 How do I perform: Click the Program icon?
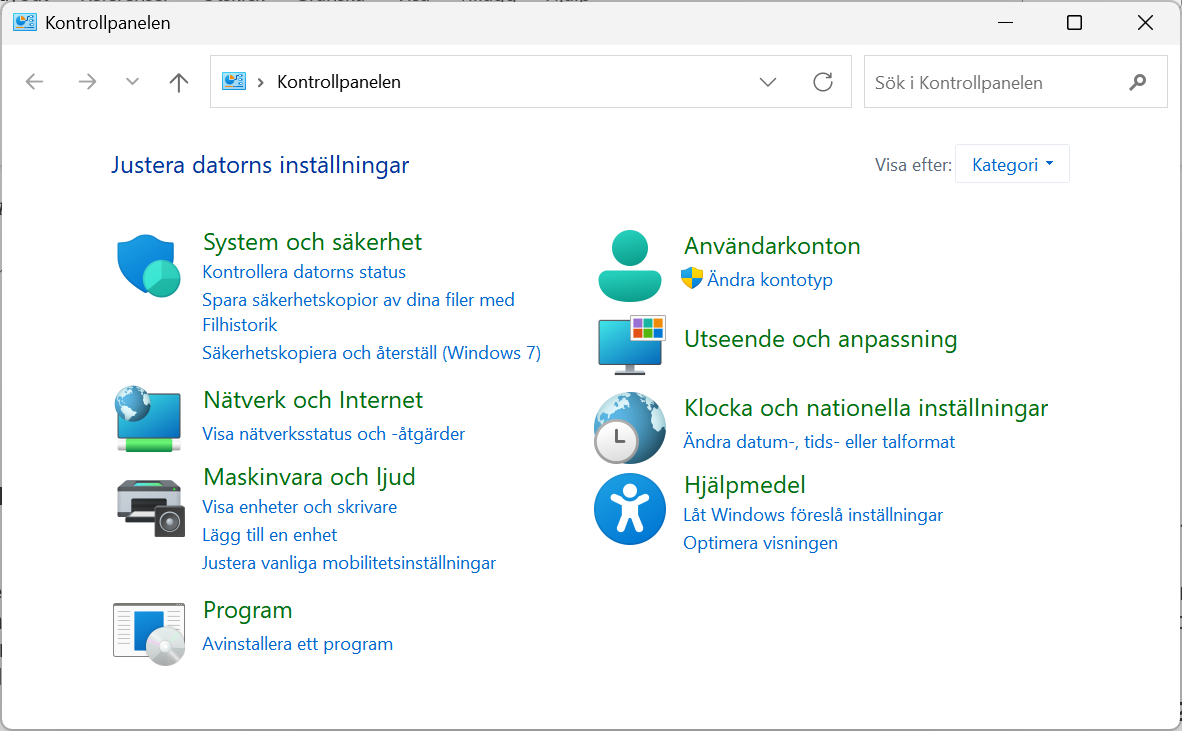tap(148, 632)
